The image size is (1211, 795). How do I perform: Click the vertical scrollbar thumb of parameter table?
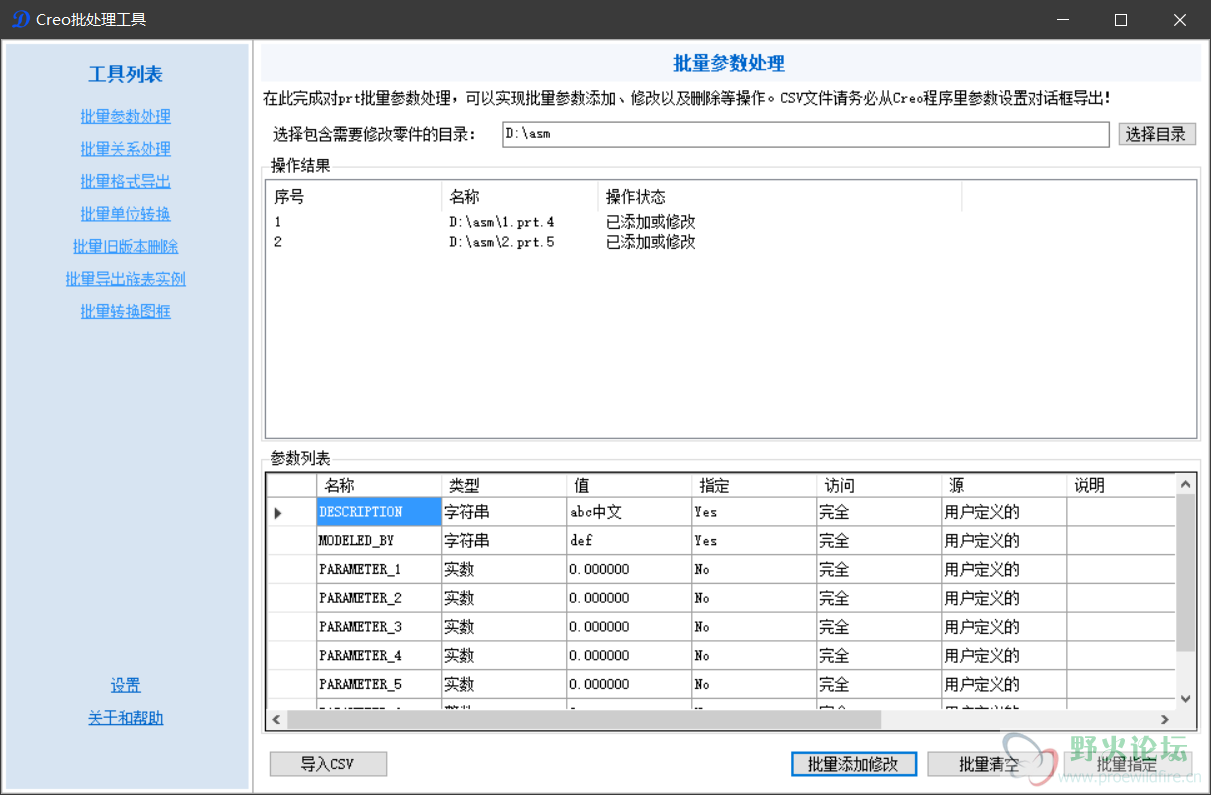pos(1185,572)
